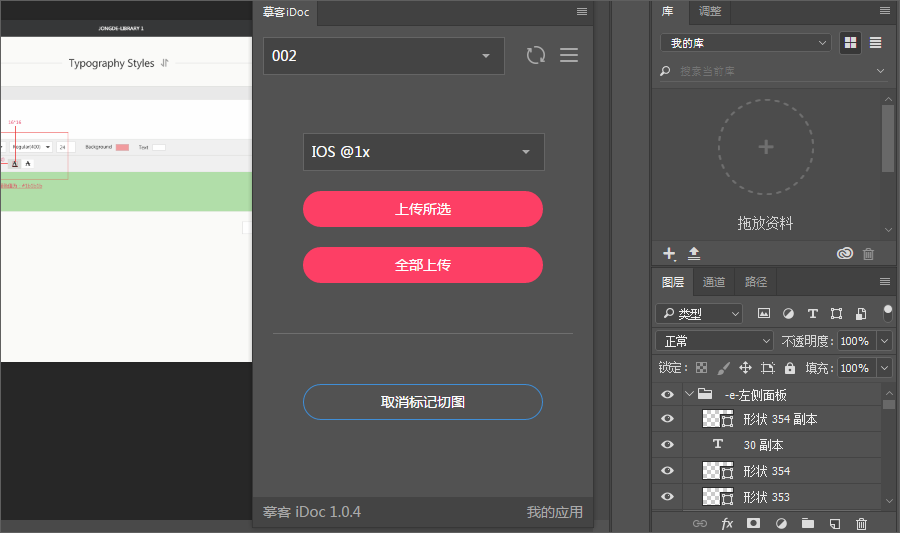Click the library search input field

pyautogui.click(x=773, y=71)
